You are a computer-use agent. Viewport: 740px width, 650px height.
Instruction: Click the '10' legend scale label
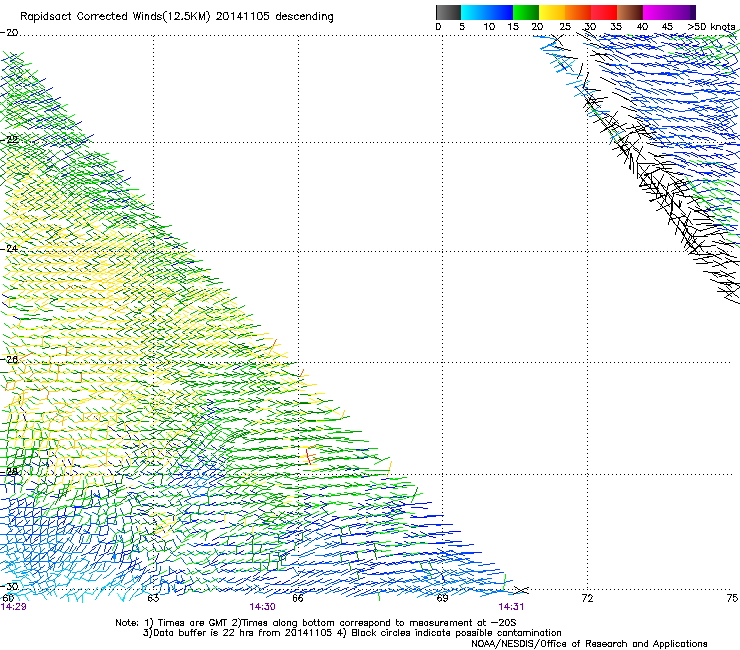(489, 27)
